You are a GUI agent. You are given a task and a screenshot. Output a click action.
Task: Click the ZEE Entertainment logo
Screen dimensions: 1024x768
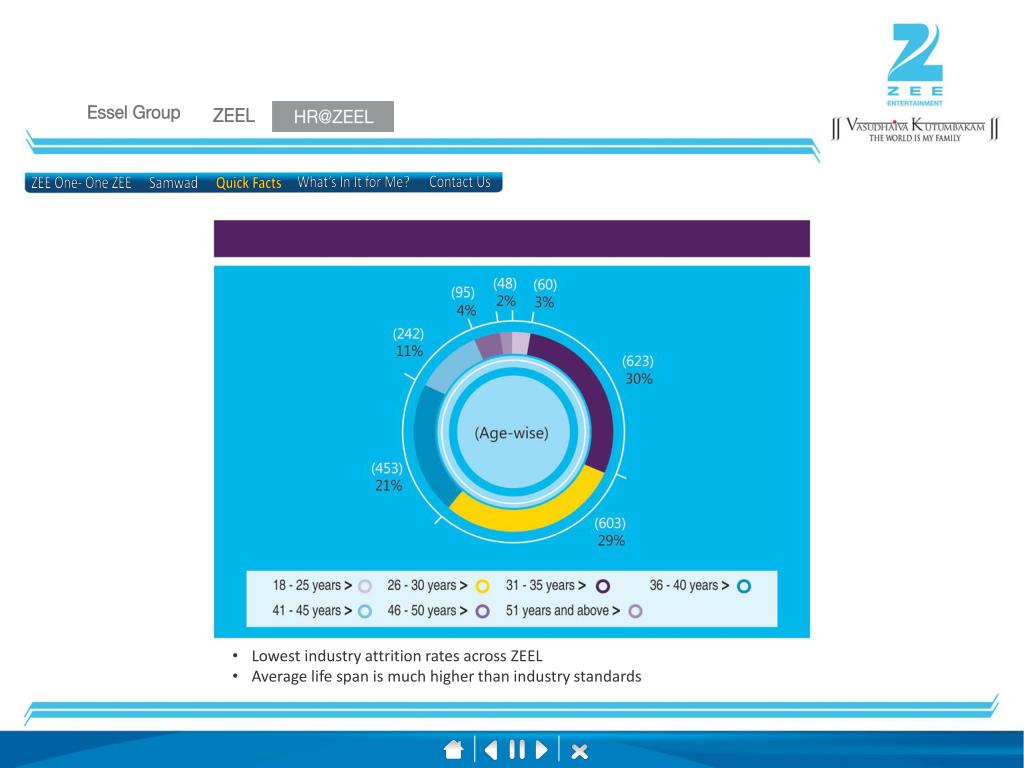coord(914,64)
